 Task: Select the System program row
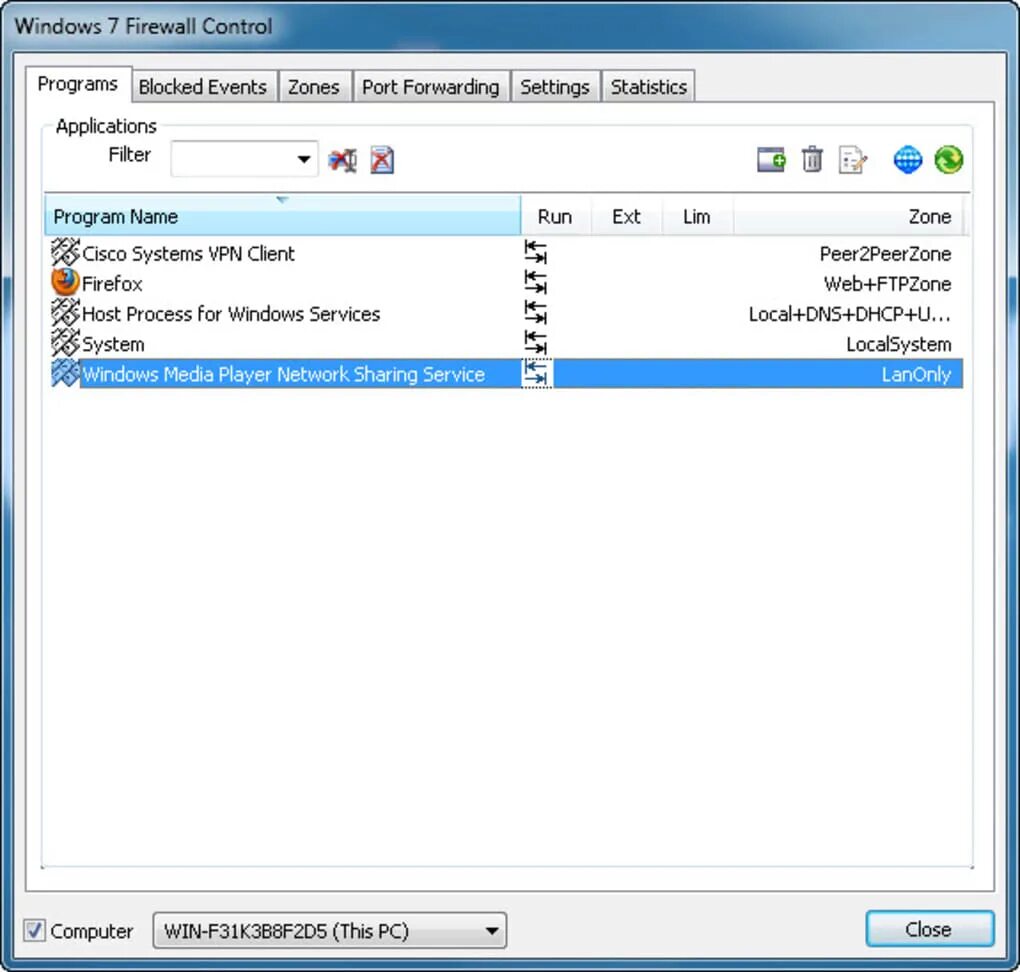(x=507, y=344)
